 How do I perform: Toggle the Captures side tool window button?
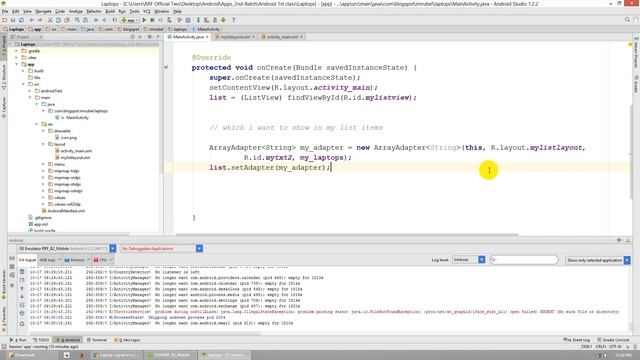pos(4,107)
